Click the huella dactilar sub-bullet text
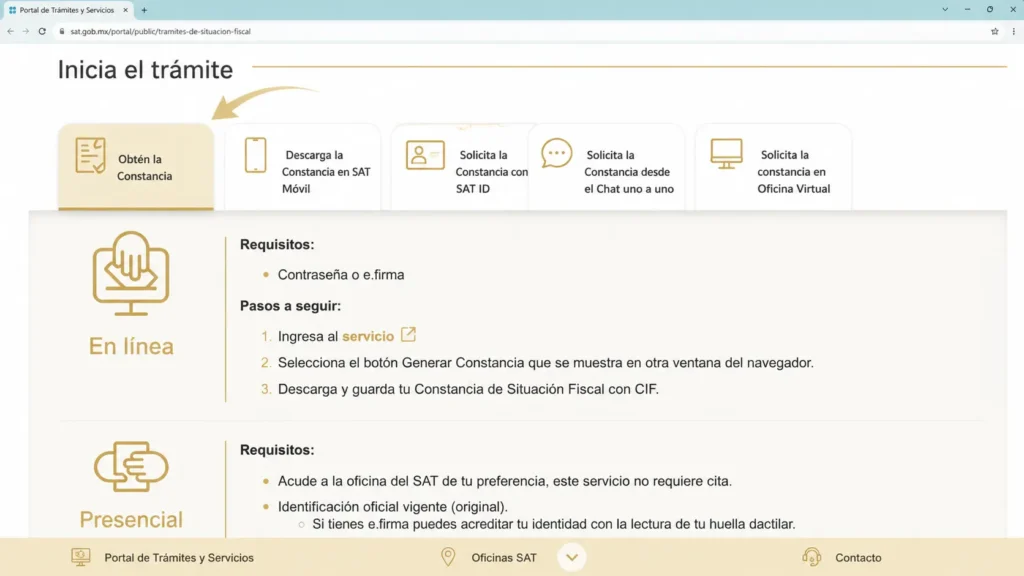1024x576 pixels. click(x=554, y=524)
